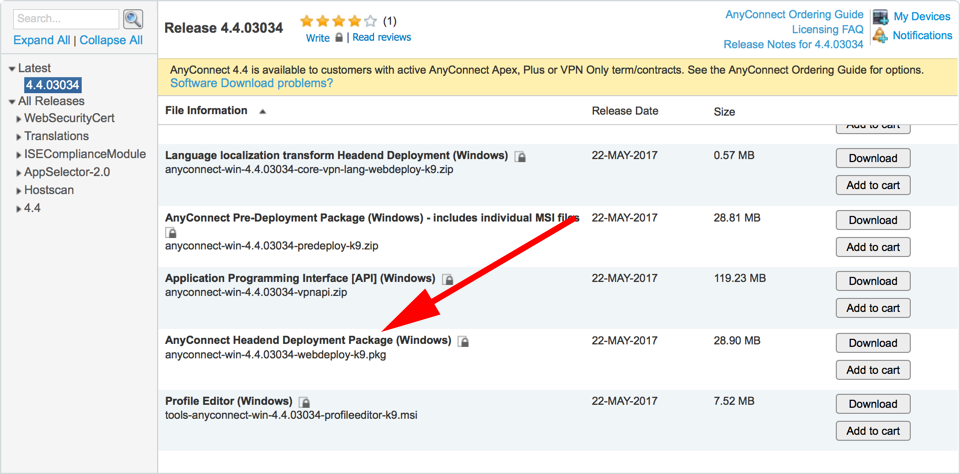960x474 pixels.
Task: Download the Pre-Deployment Package zip
Action: [873, 220]
